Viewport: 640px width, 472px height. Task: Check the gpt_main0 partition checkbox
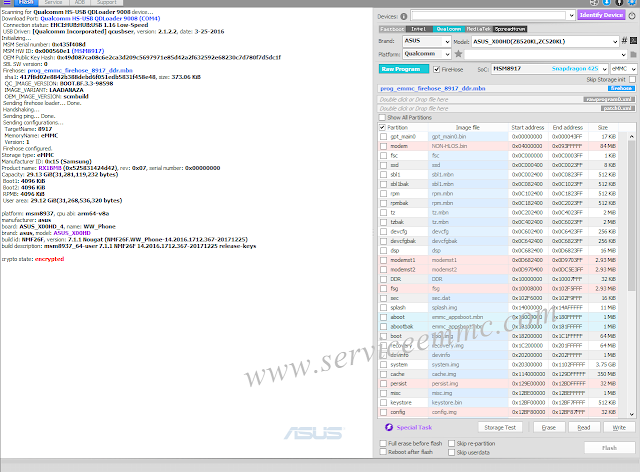pyautogui.click(x=383, y=136)
